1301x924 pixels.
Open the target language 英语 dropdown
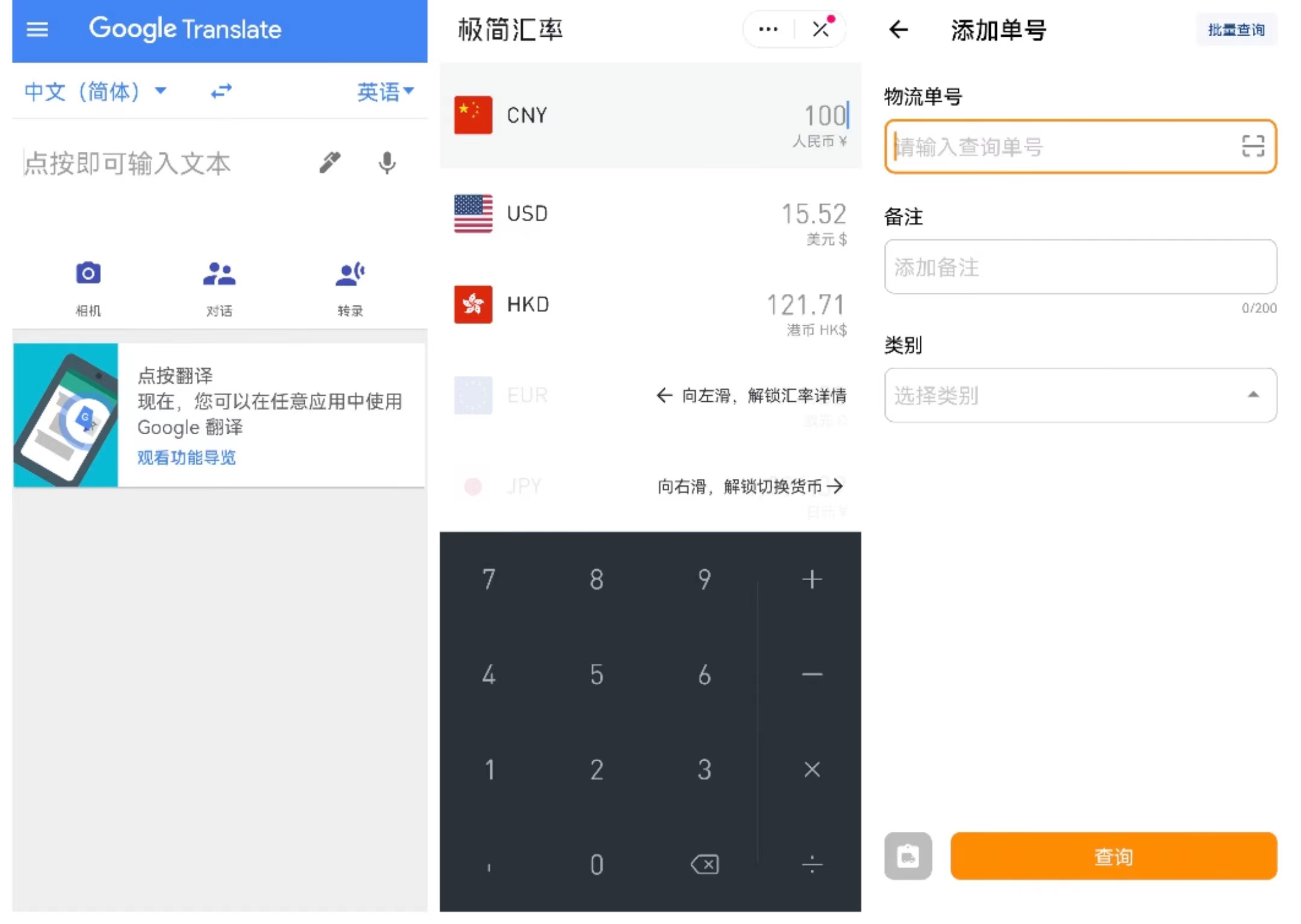pos(385,92)
